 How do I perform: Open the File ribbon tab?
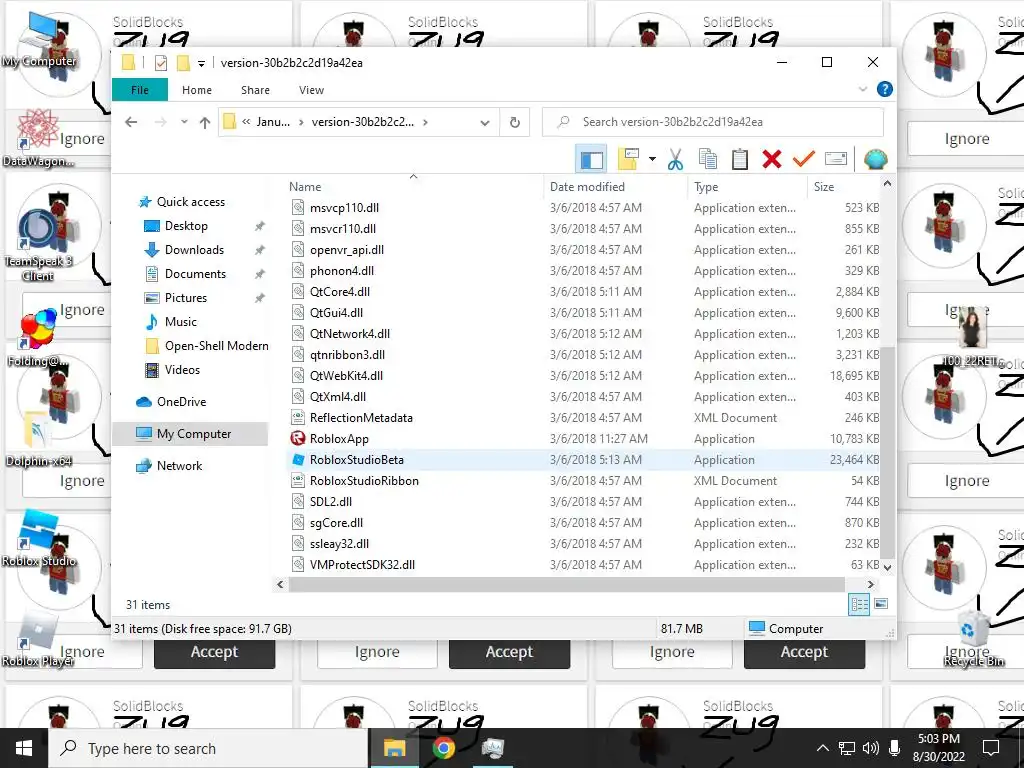pos(140,90)
